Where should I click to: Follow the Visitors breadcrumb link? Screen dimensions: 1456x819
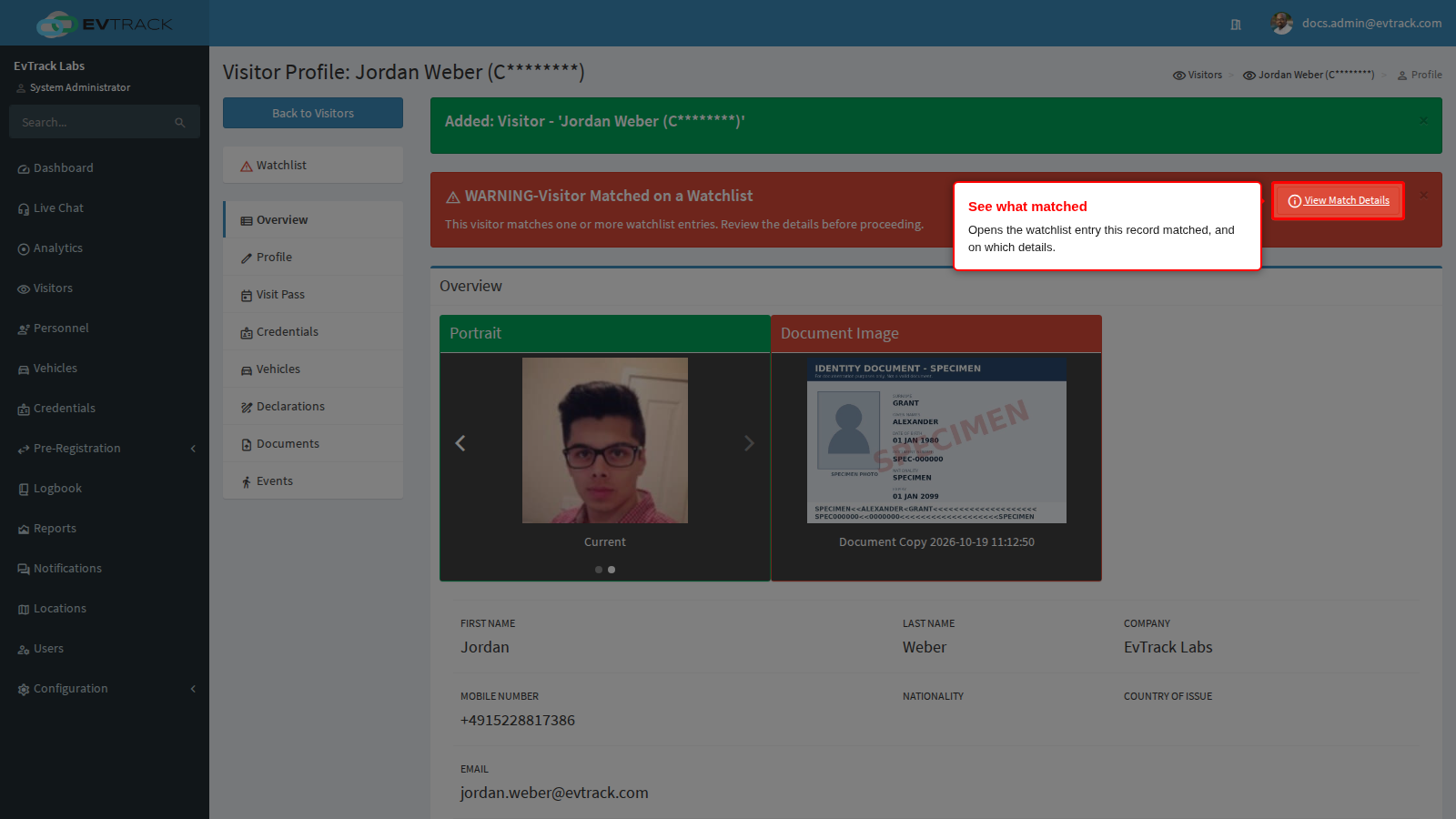coord(1198,75)
